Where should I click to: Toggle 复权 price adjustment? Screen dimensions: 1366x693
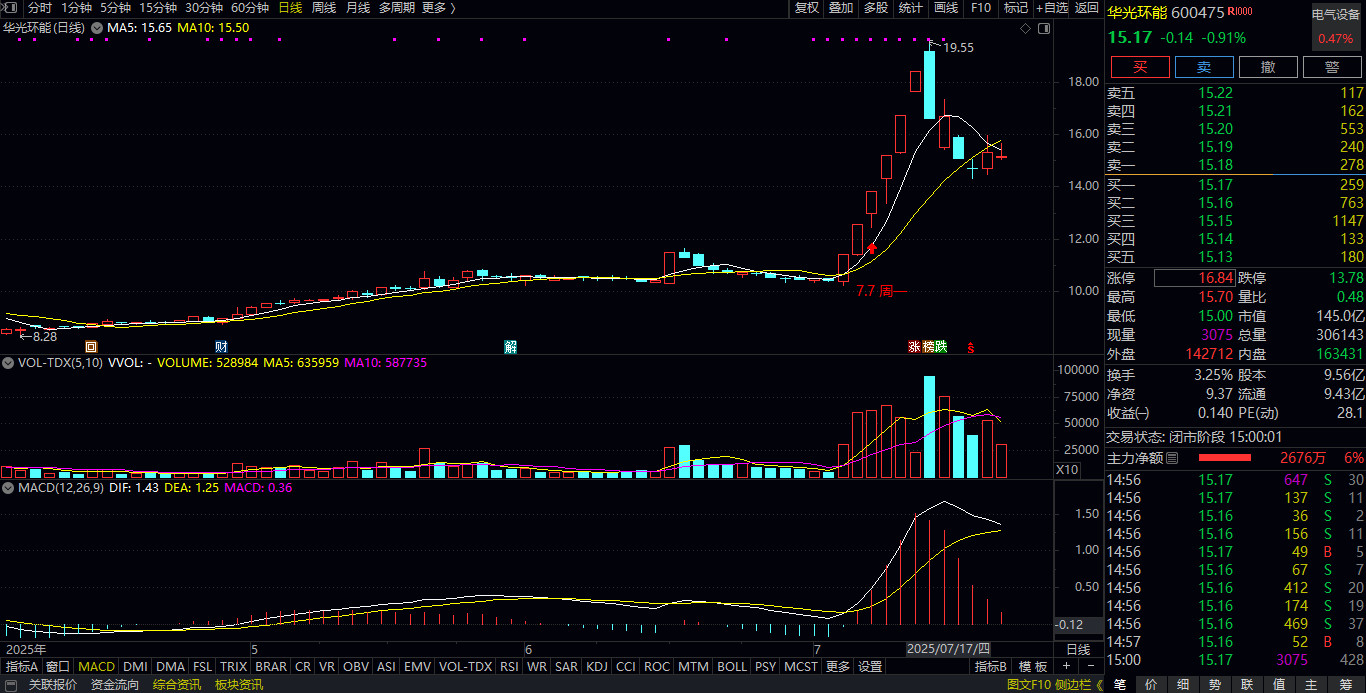(806, 8)
